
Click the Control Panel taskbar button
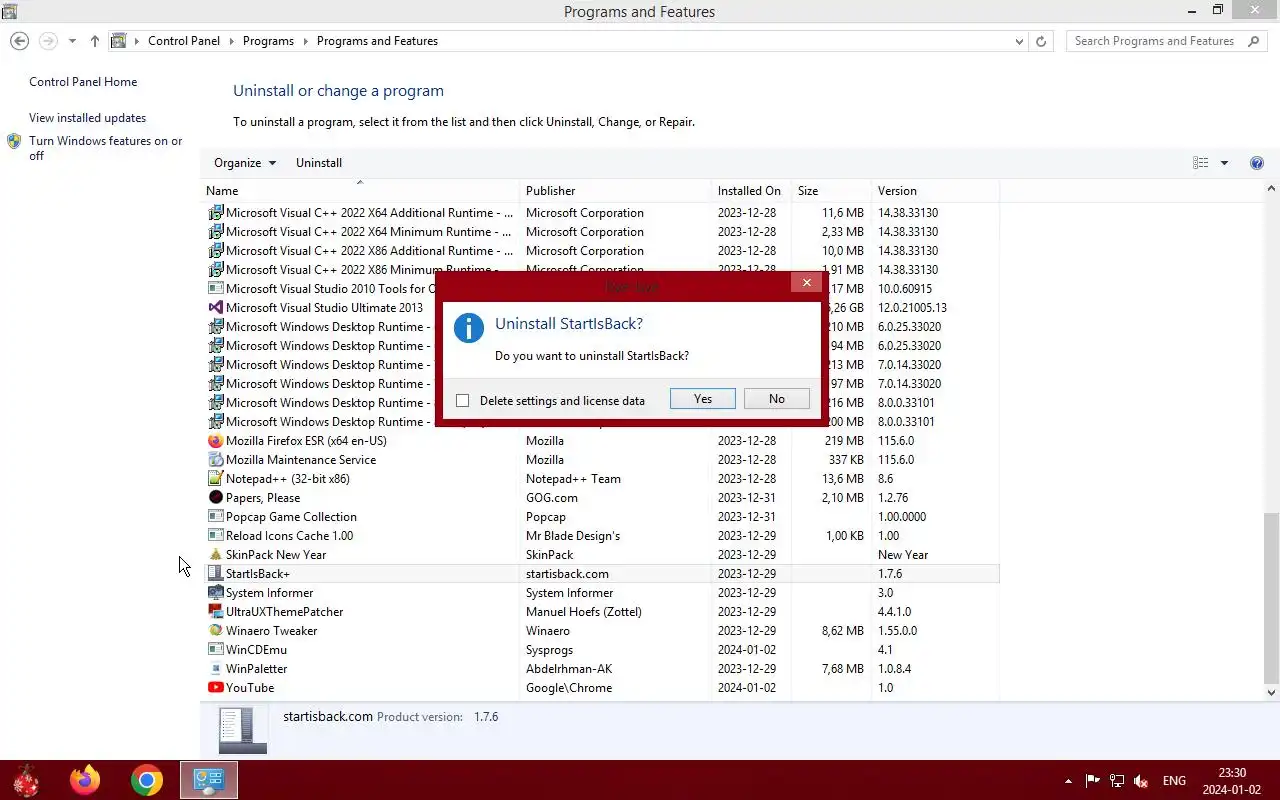tap(209, 780)
